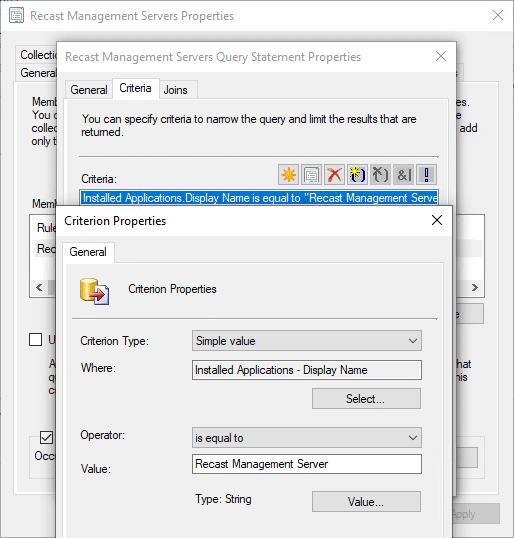Select the highlighted Installed Applications.Display Name criterion row

click(259, 198)
